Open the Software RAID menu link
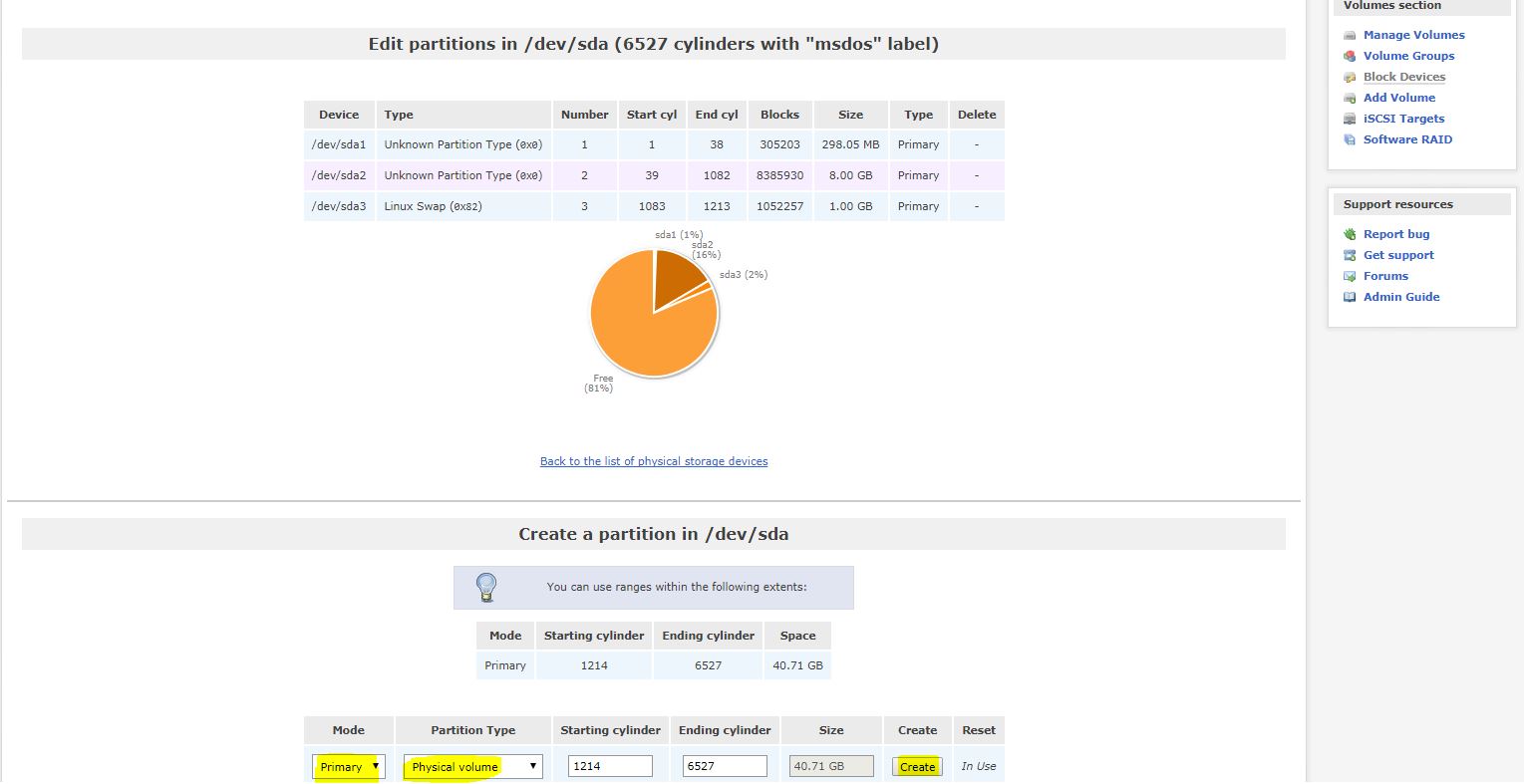The image size is (1524, 784). tap(1407, 139)
